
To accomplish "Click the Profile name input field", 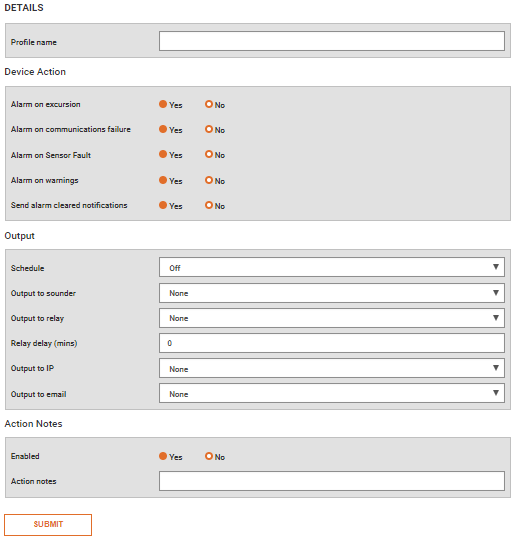I will click(332, 41).
